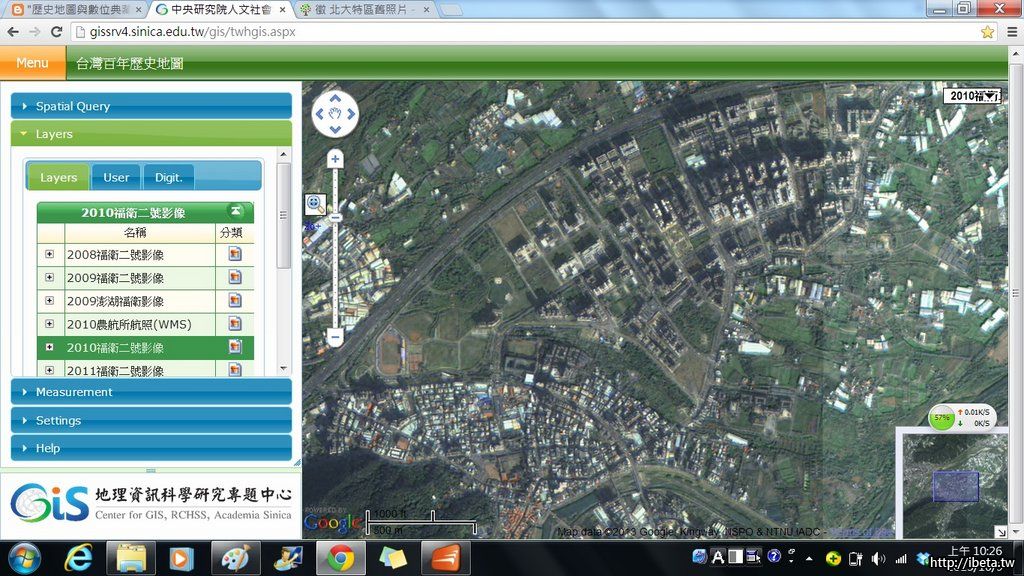
Task: Switch to the Digit. tab
Action: point(168,177)
